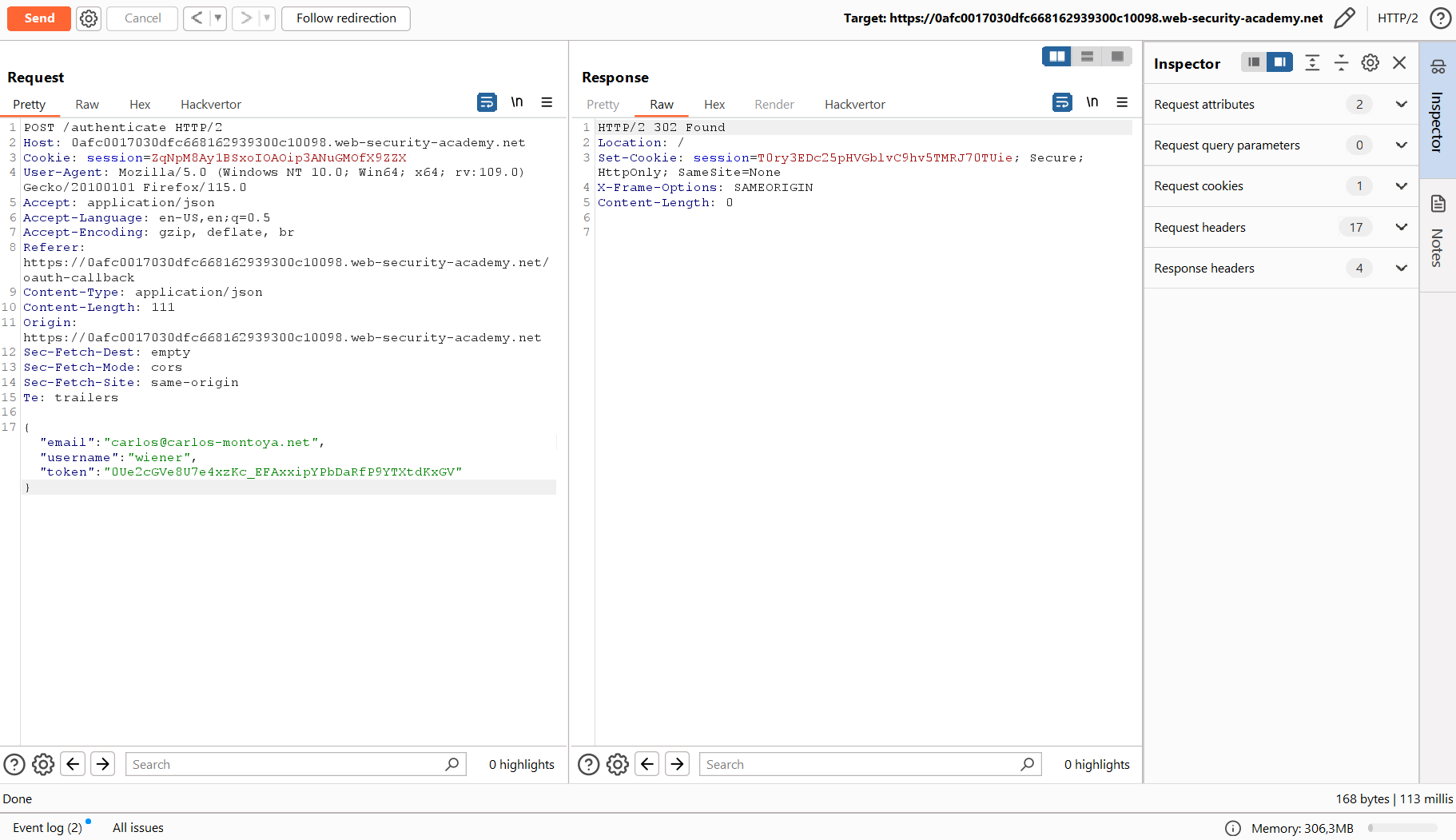The width and height of the screenshot is (1456, 840).
Task: Click the Cancel button
Action: (x=142, y=18)
